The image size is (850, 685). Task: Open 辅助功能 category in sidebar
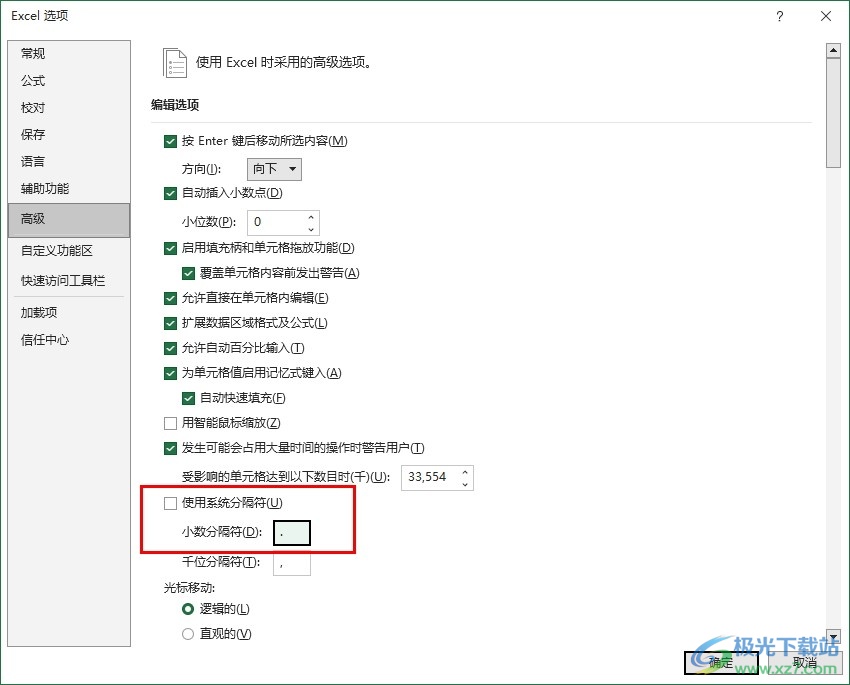pyautogui.click(x=69, y=189)
